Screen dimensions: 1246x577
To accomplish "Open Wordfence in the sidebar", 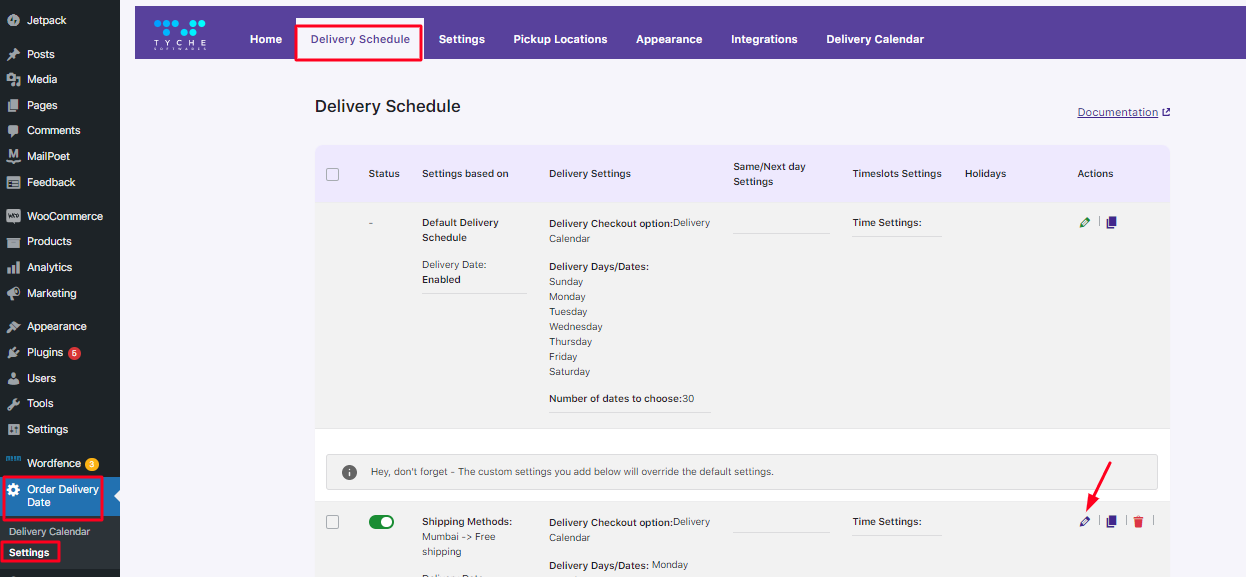I will click(x=55, y=464).
